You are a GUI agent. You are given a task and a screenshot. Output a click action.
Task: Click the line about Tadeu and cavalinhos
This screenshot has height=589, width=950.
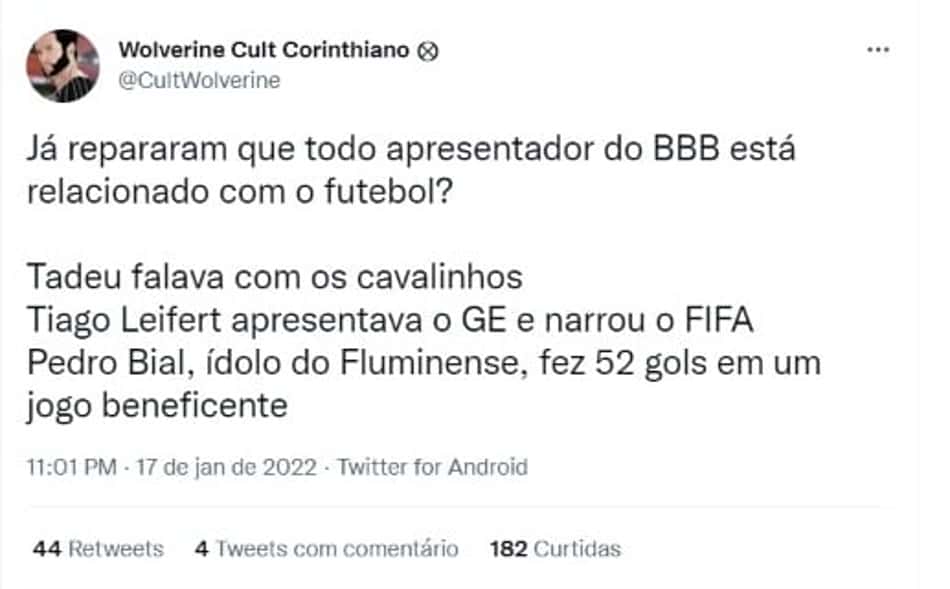274,278
